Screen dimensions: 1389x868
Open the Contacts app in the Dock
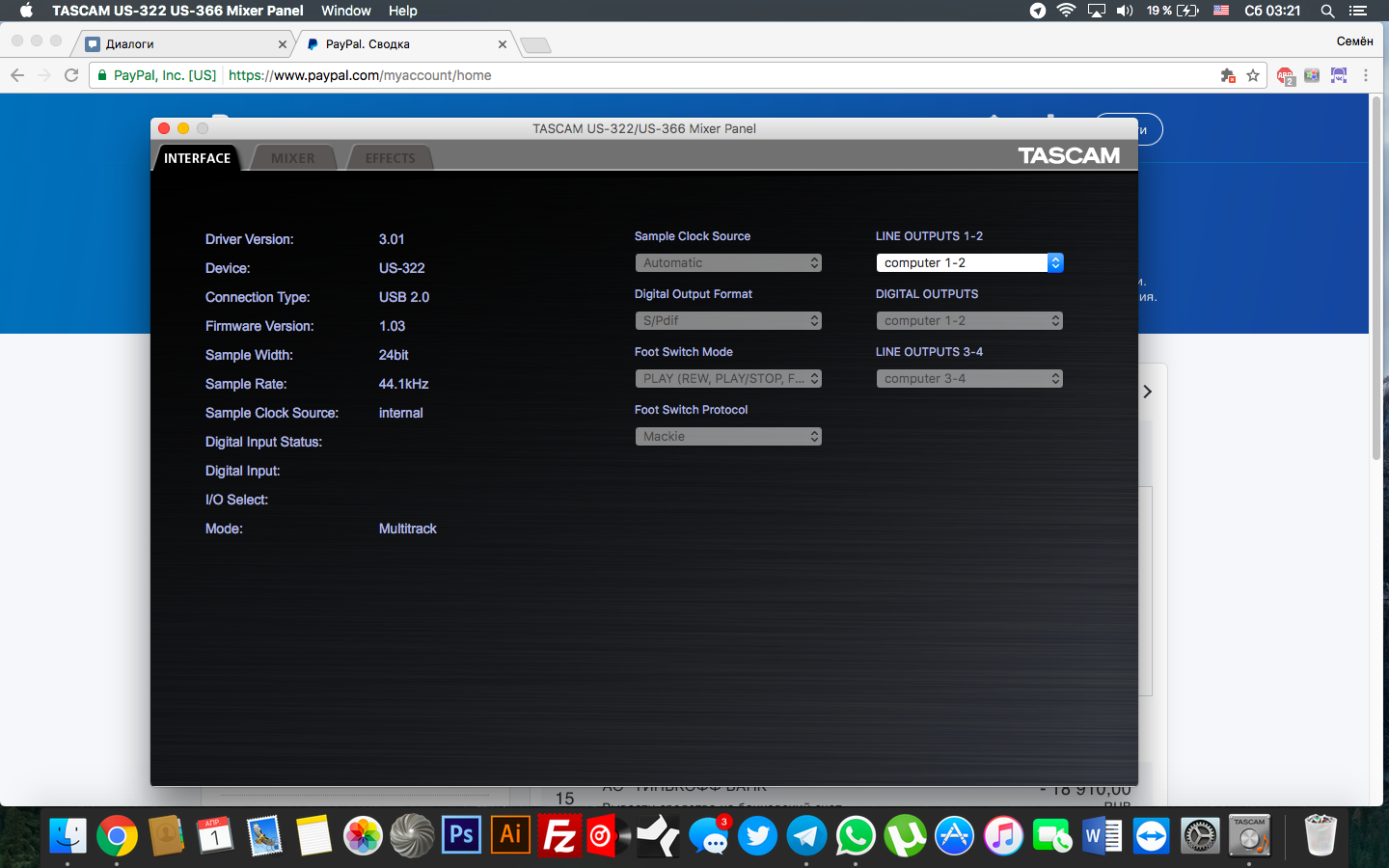click(166, 836)
